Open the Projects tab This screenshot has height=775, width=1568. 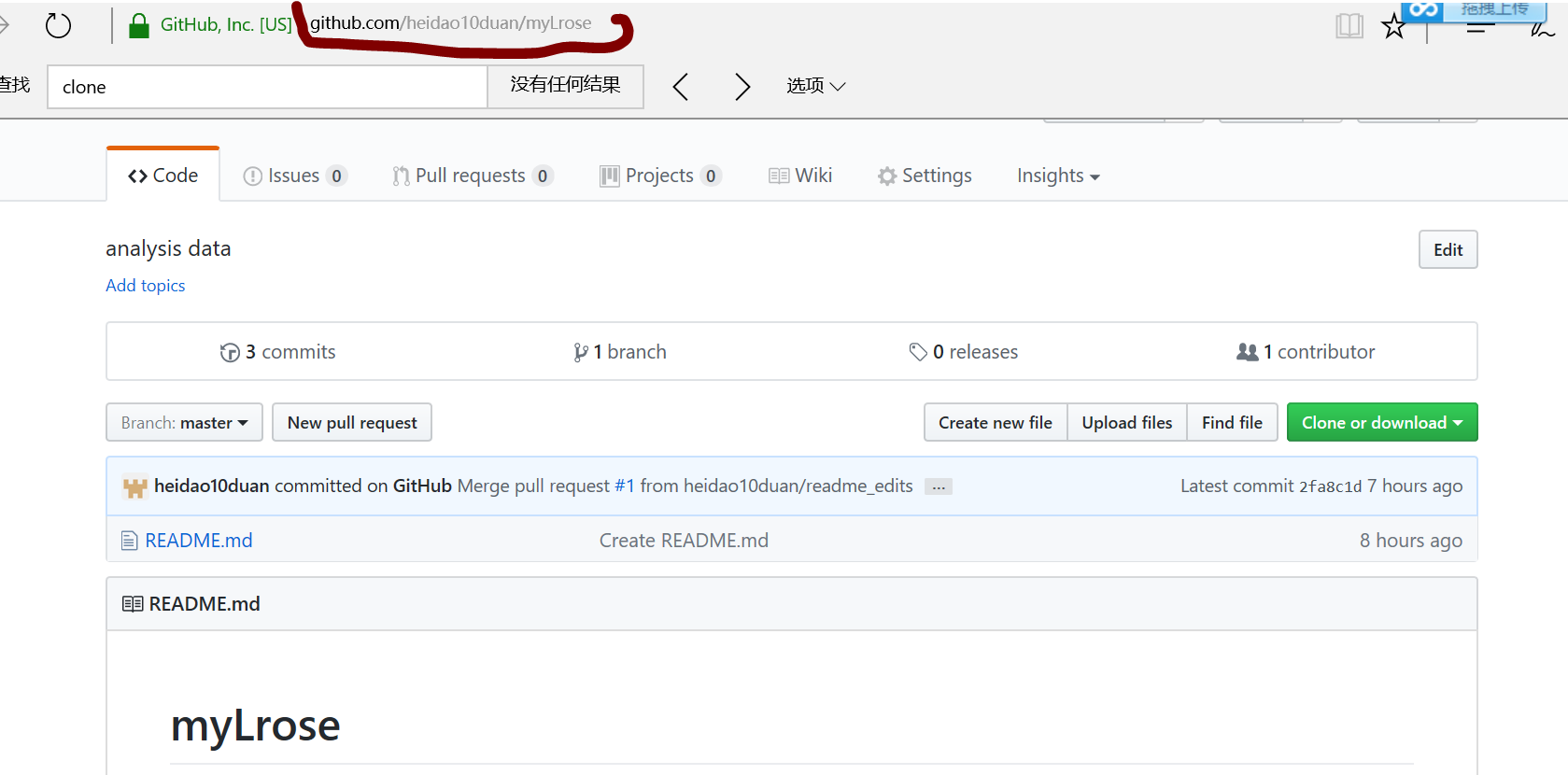pyautogui.click(x=660, y=176)
